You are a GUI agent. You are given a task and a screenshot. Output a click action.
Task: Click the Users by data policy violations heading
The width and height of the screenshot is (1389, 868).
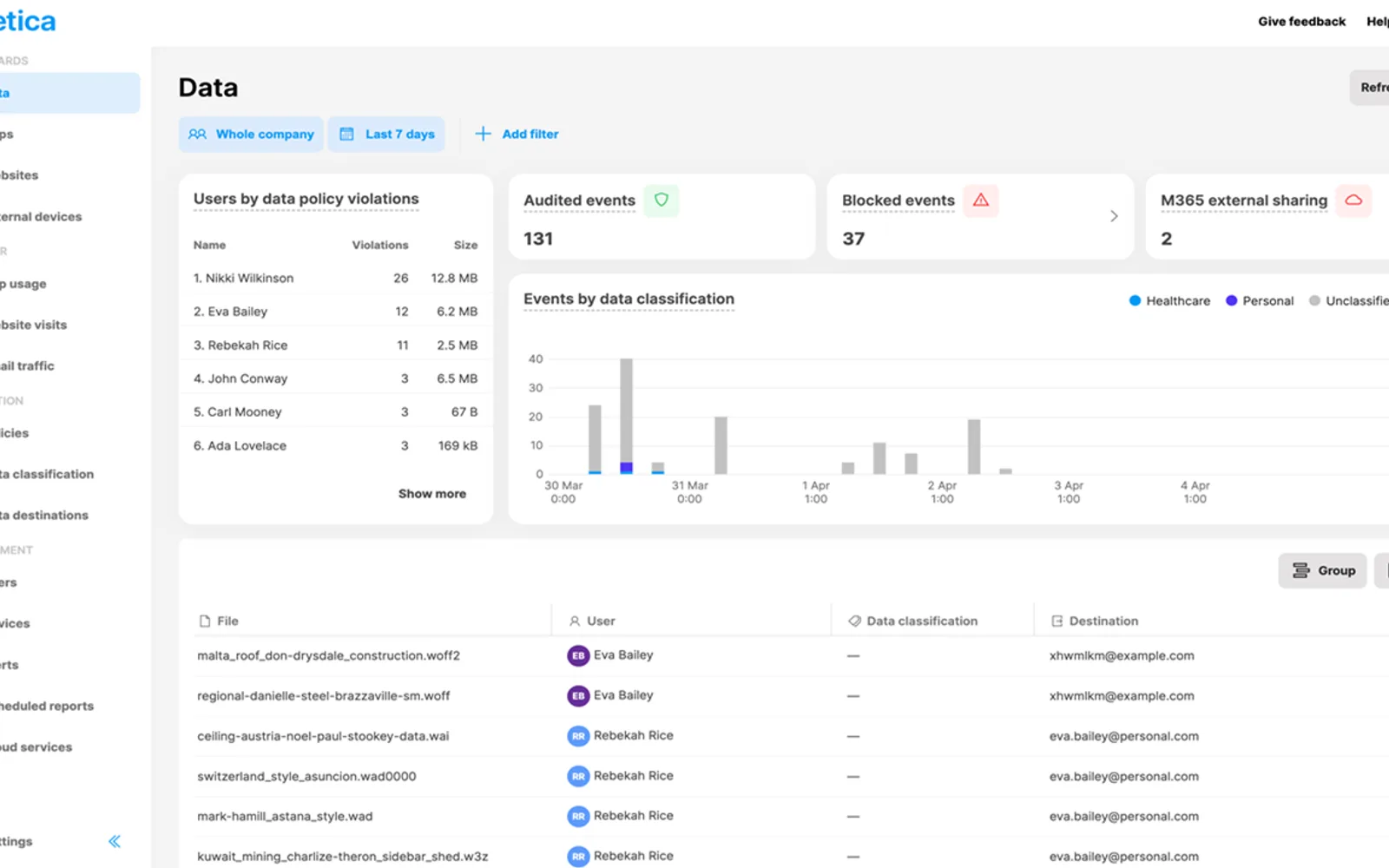(x=306, y=199)
